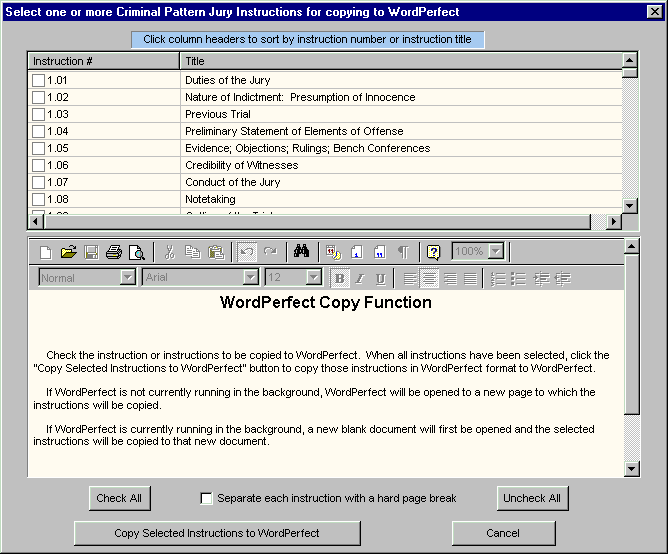Align text right
The height and width of the screenshot is (554, 668).
[x=450, y=279]
